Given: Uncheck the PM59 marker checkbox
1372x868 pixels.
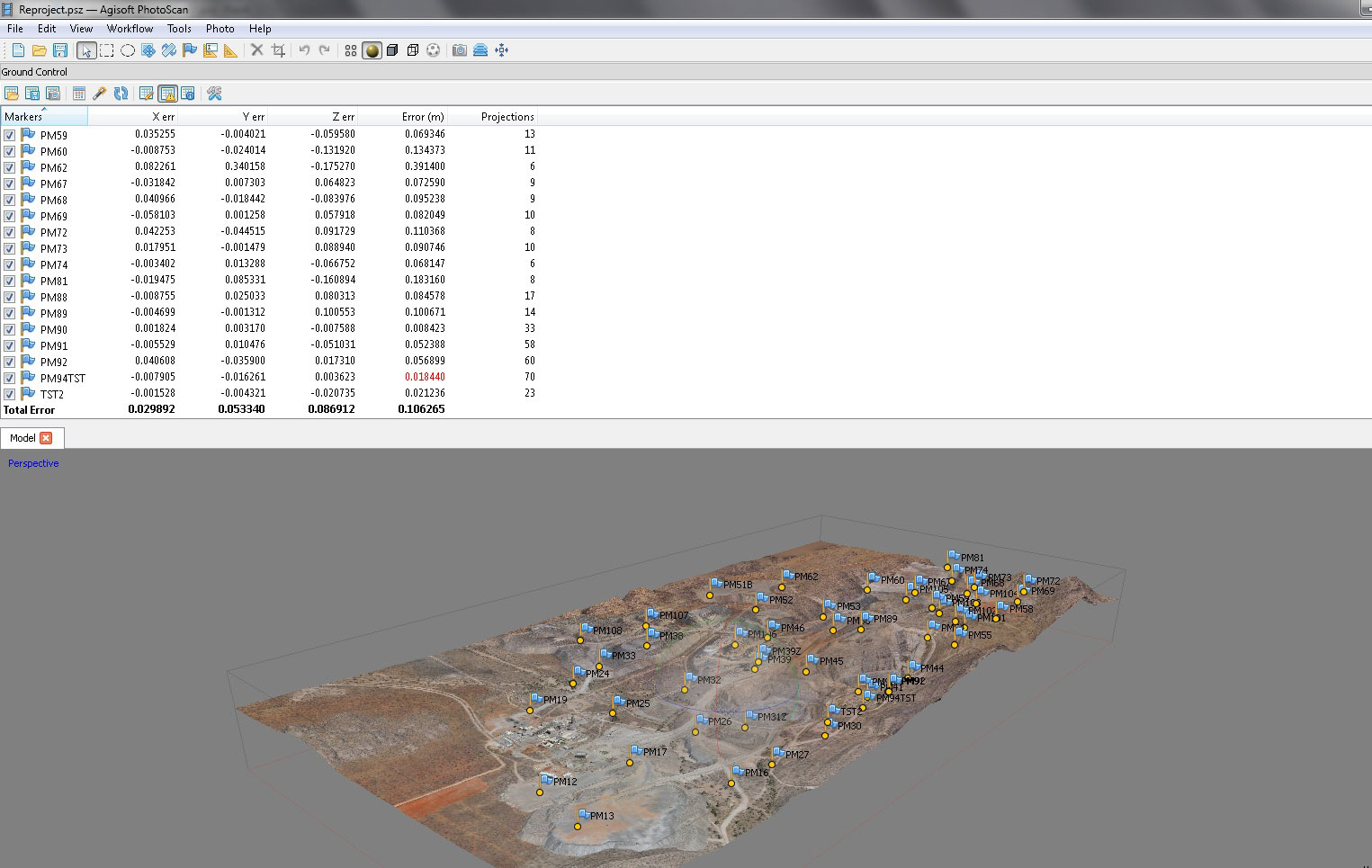Looking at the screenshot, I should tap(10, 135).
